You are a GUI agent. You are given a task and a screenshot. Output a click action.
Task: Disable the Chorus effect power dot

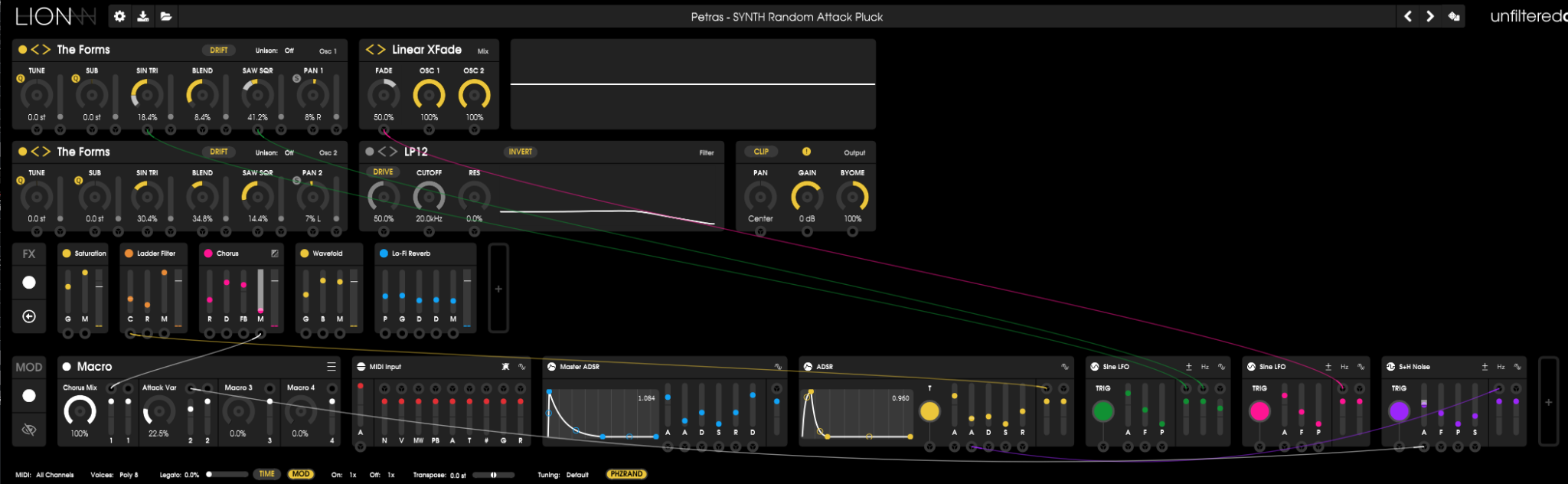[x=208, y=253]
